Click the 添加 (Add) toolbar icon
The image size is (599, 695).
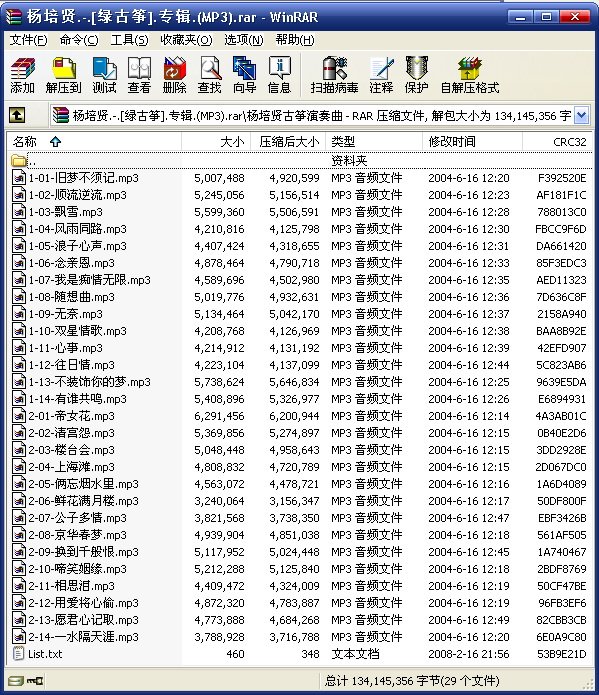coord(23,69)
